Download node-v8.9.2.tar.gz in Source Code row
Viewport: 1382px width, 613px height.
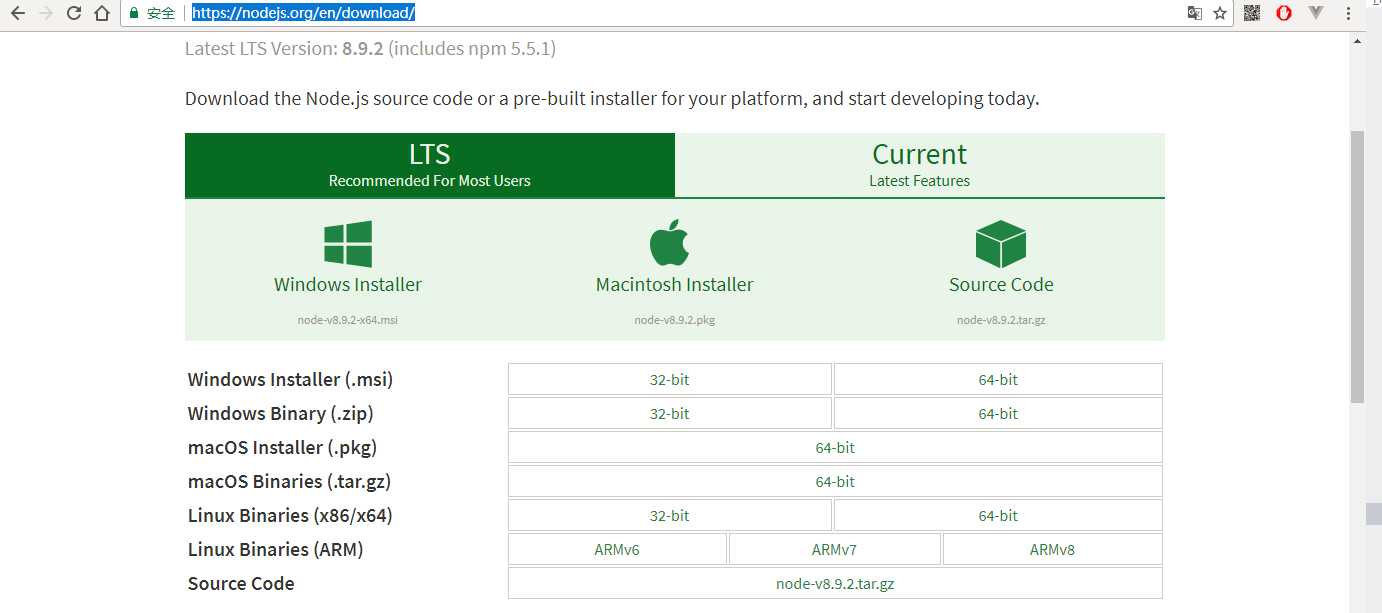click(835, 583)
